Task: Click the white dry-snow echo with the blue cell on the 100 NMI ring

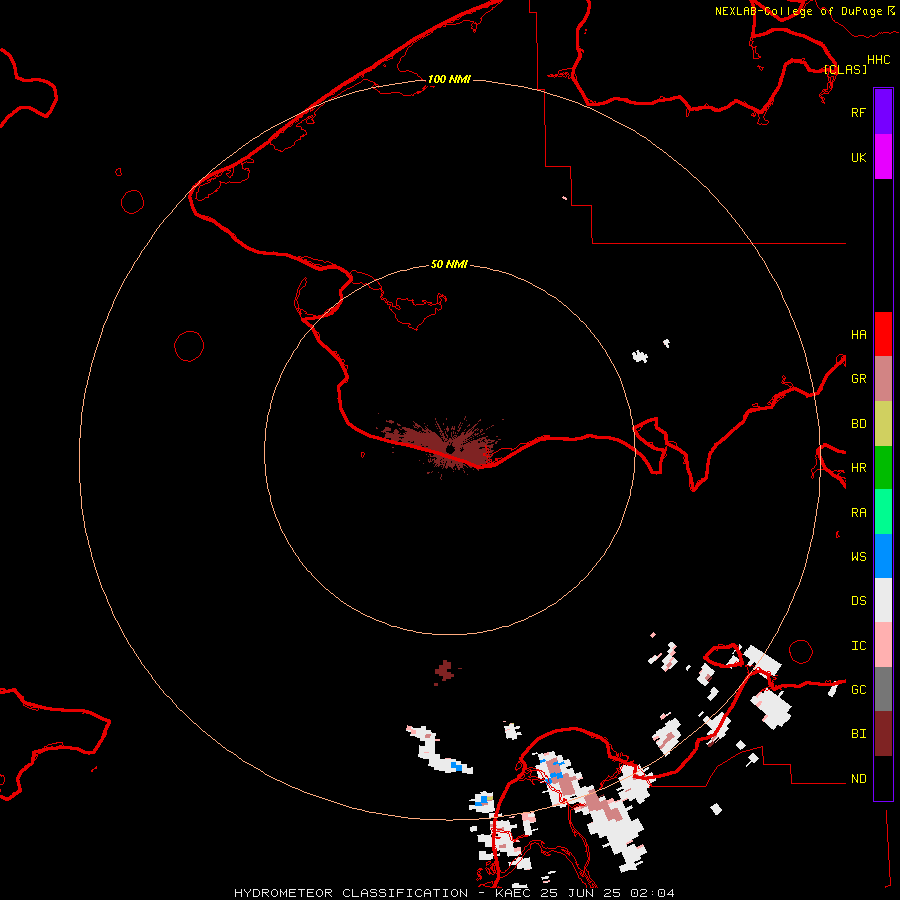Action: (483, 801)
